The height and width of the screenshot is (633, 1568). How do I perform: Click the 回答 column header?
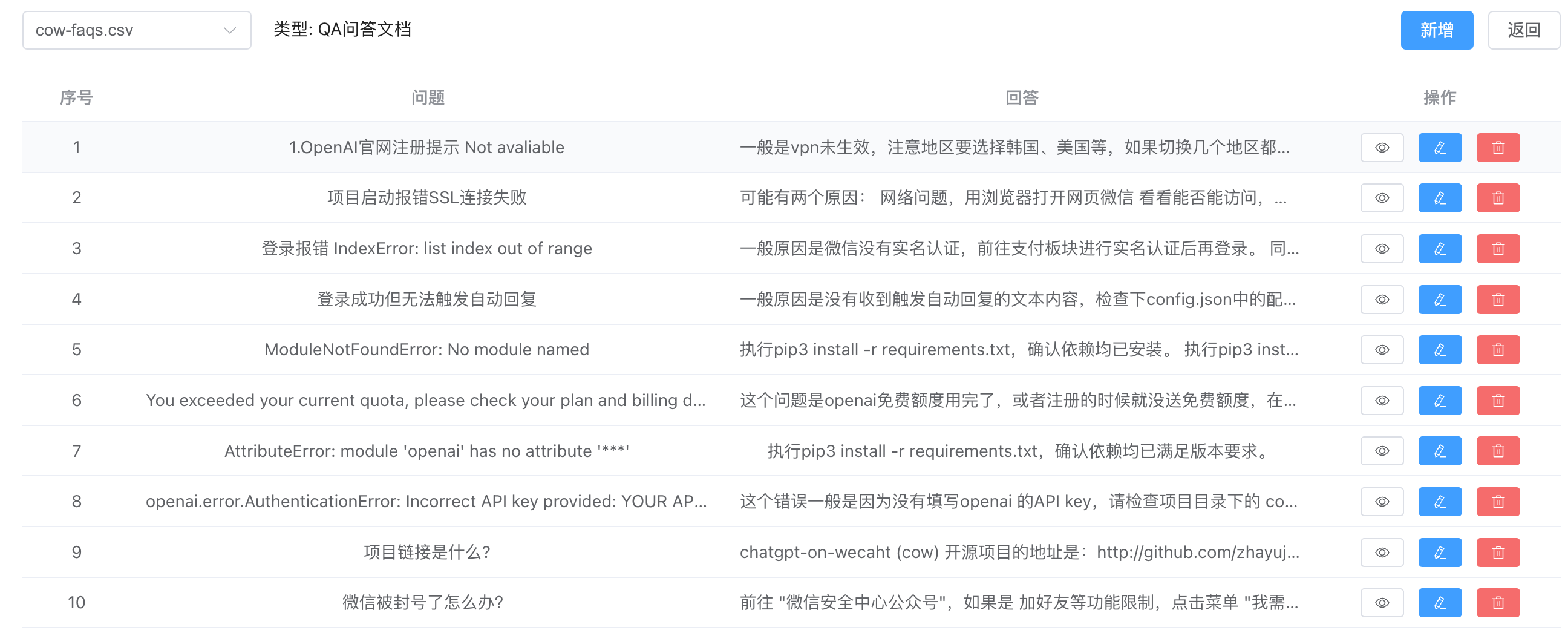pyautogui.click(x=1021, y=97)
